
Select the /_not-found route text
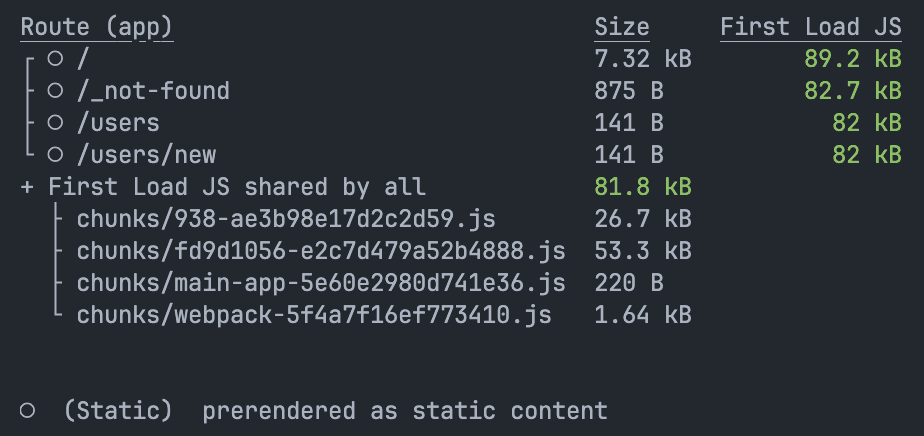coord(153,91)
